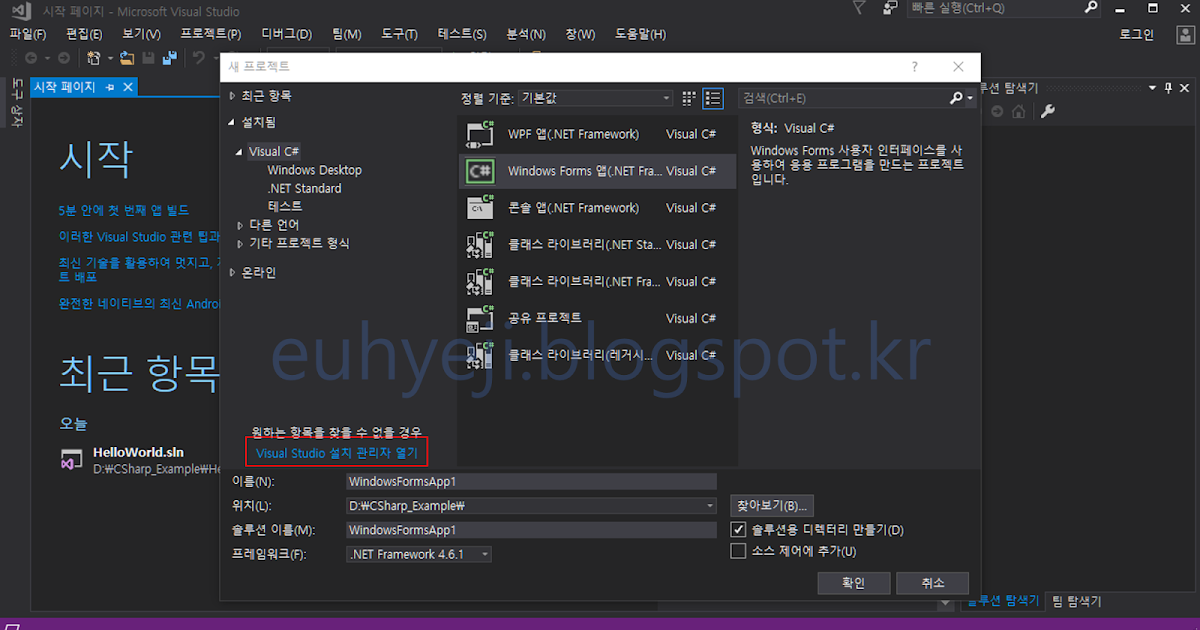Viewport: 1200px width, 630px height.
Task: Select Windows Desktop under Visual C#
Action: click(314, 170)
